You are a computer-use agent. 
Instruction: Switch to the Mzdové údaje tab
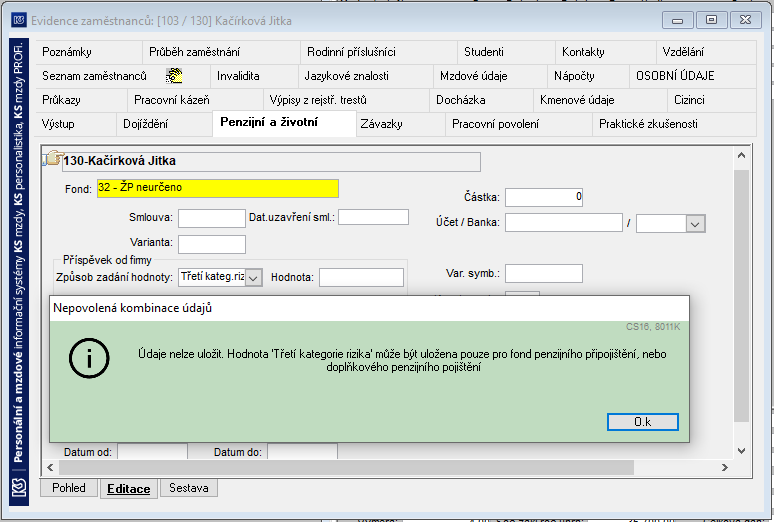473,76
